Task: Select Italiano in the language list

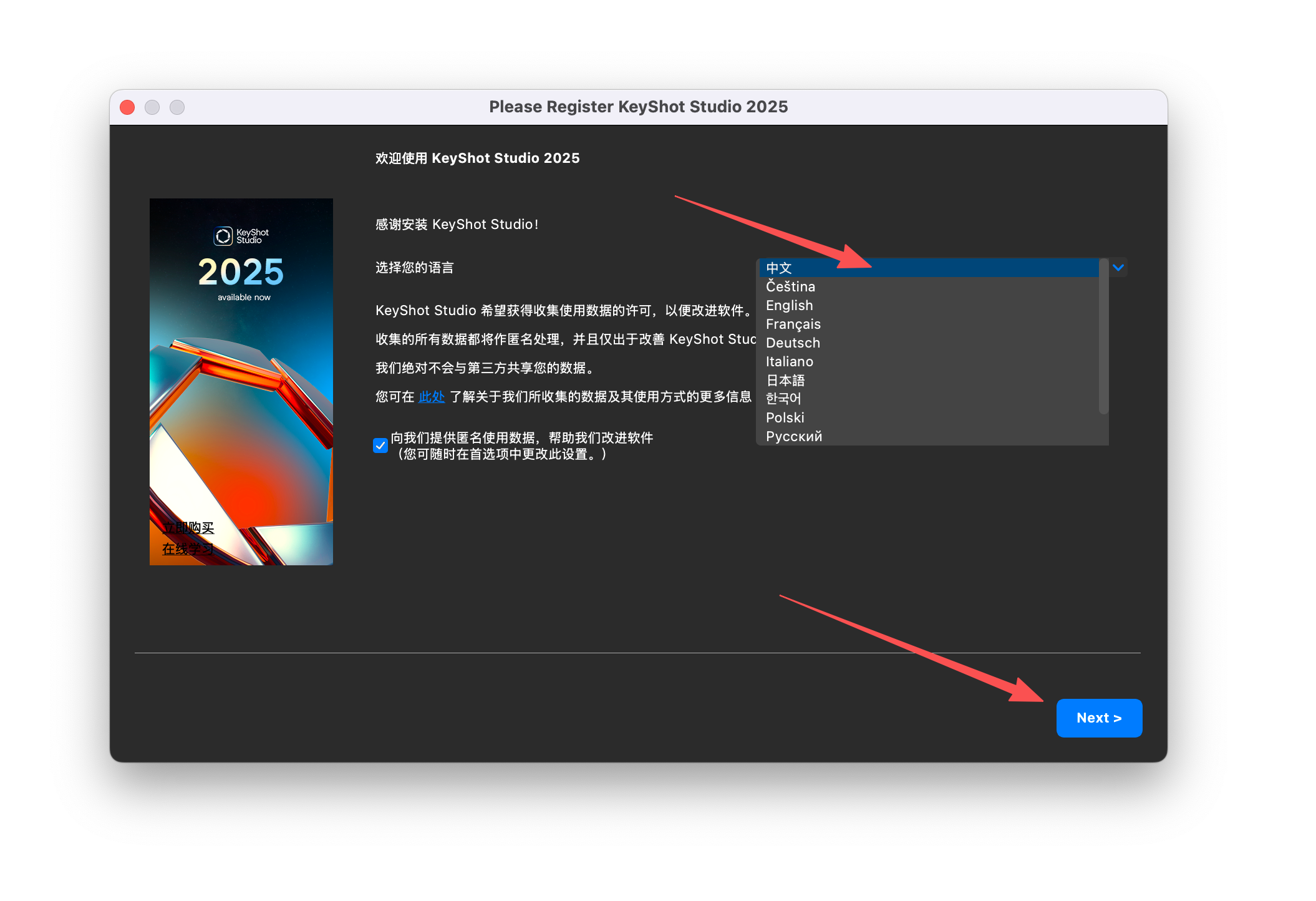Action: point(789,362)
